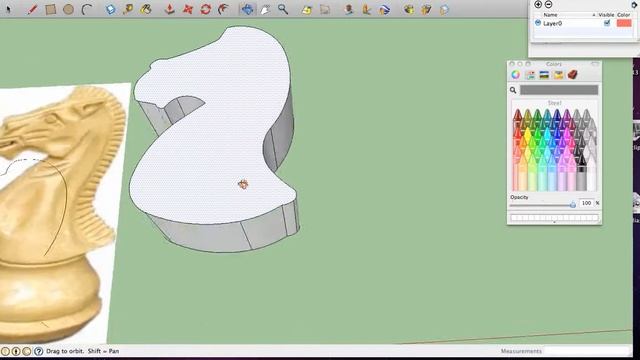Select the Pan hand tool
Image resolution: width=640 pixels, height=360 pixels.
click(265, 9)
